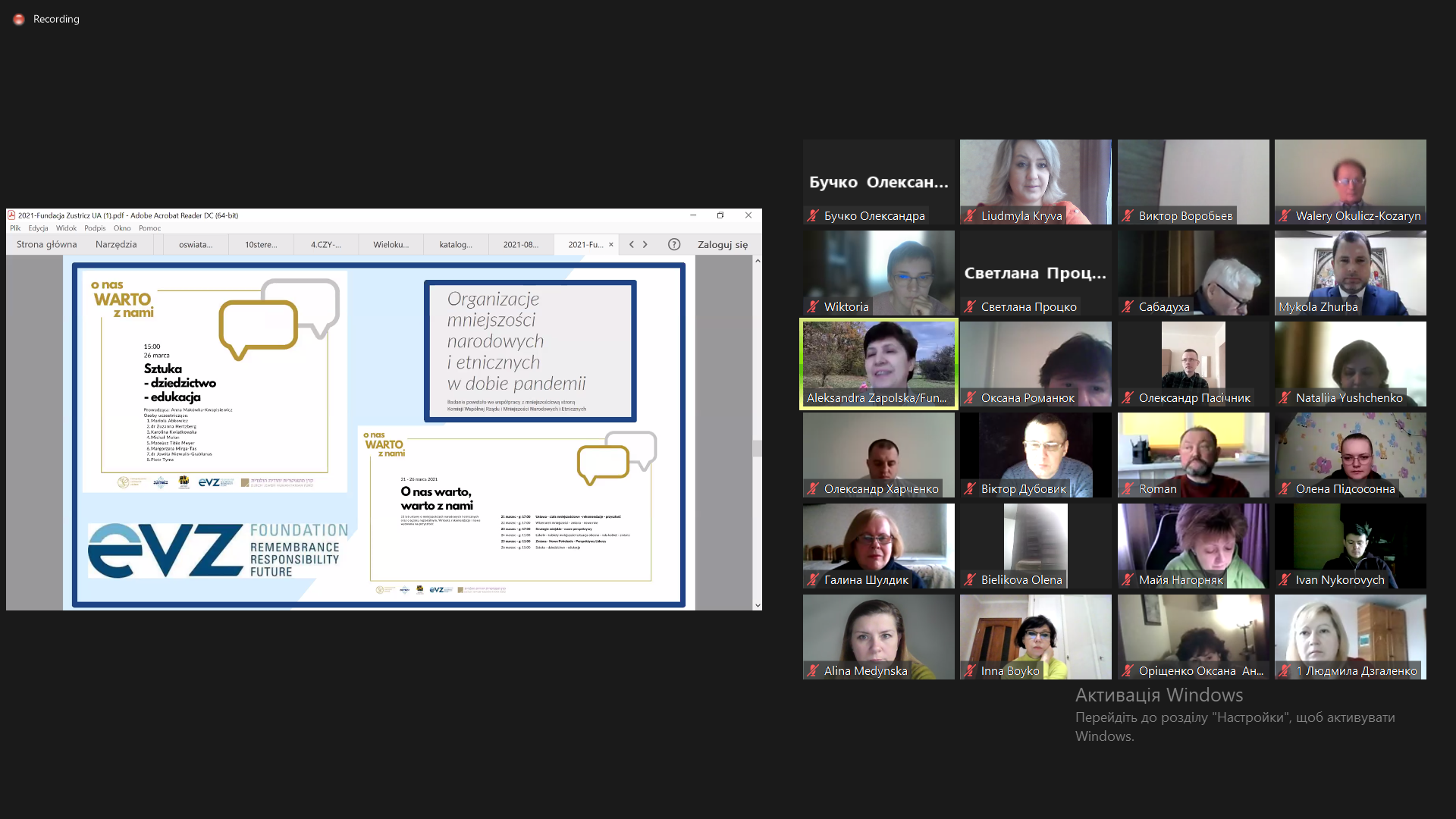Switch to the katalog... tab
This screenshot has width=1456, height=819.
[456, 244]
